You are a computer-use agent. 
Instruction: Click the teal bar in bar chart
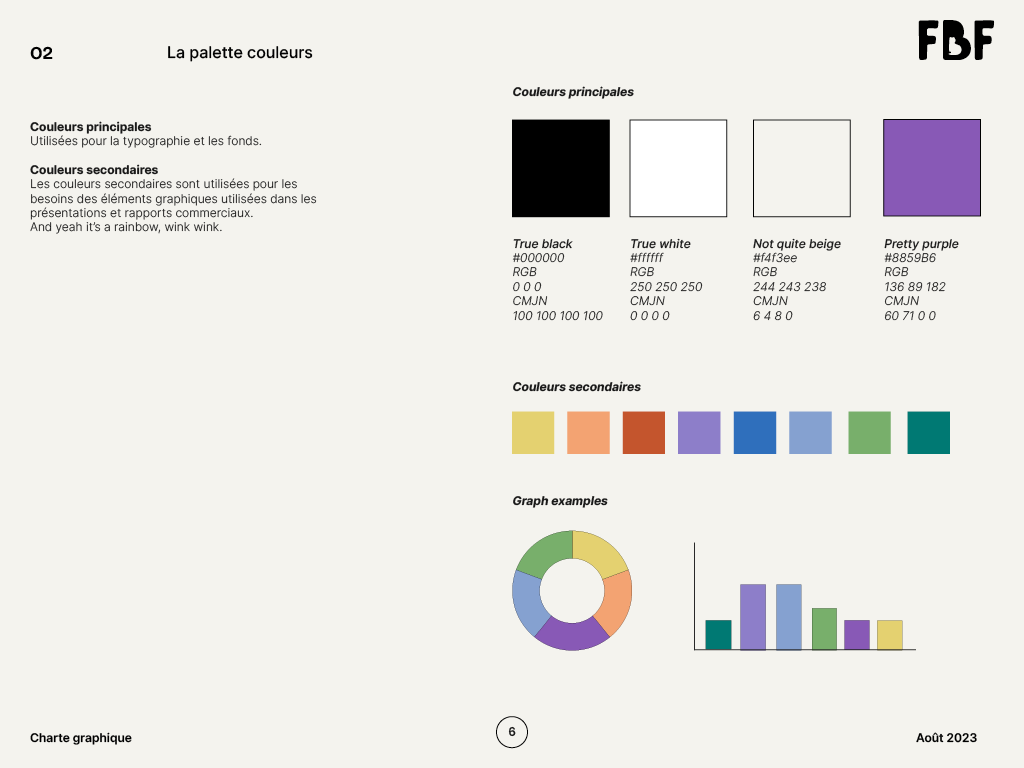(x=718, y=635)
